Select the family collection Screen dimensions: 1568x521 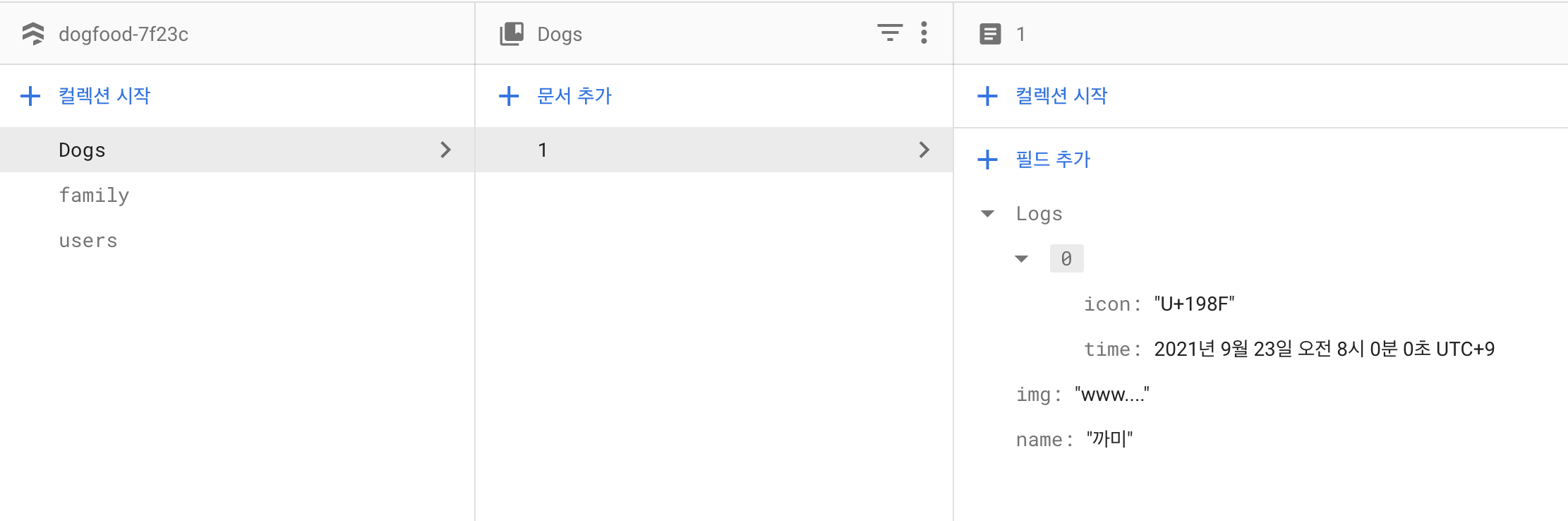95,195
